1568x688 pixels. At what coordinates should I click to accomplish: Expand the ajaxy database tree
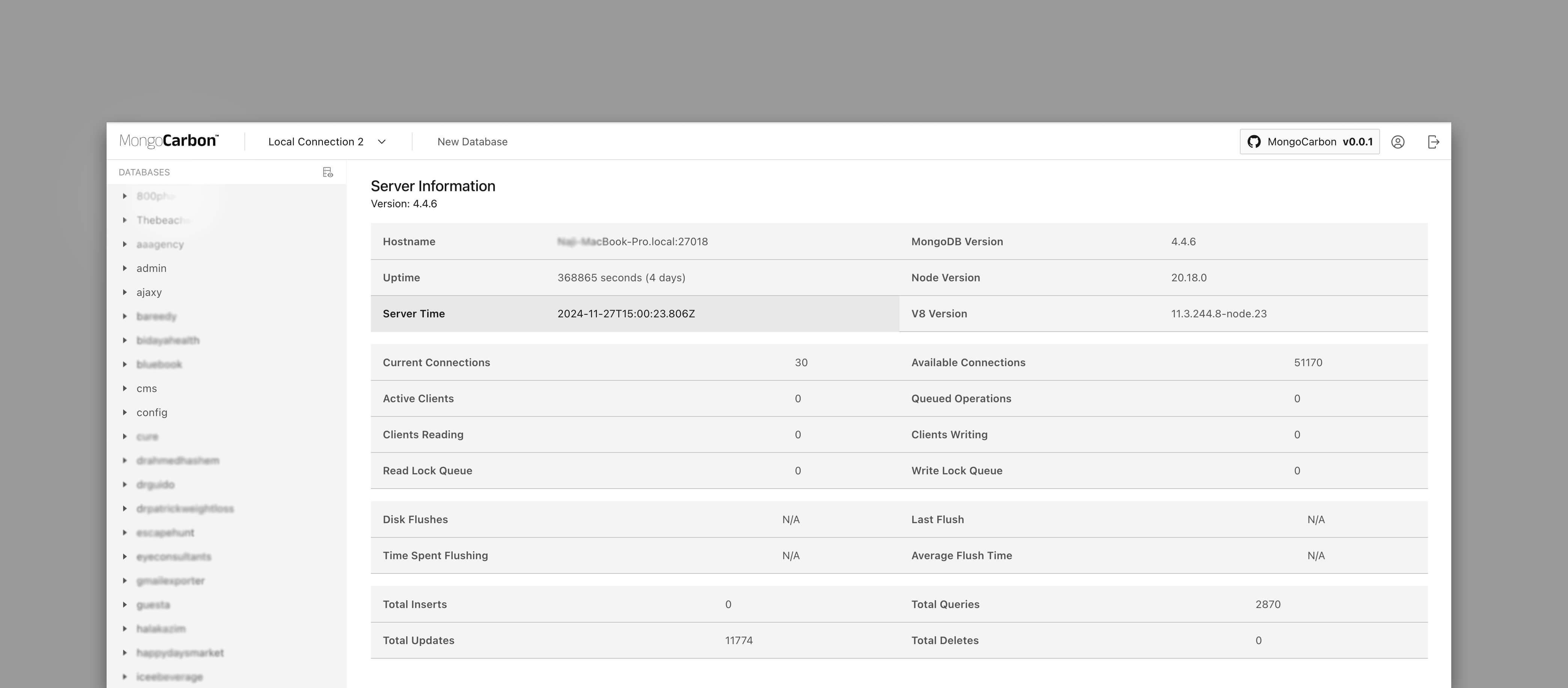point(125,292)
